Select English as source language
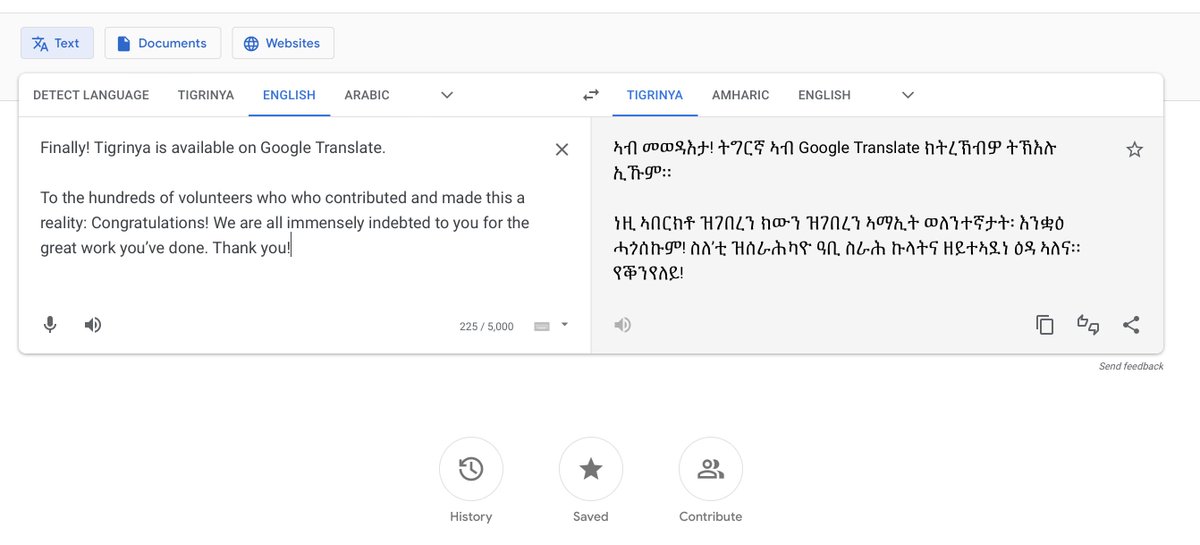The width and height of the screenshot is (1200, 545). pyautogui.click(x=289, y=95)
